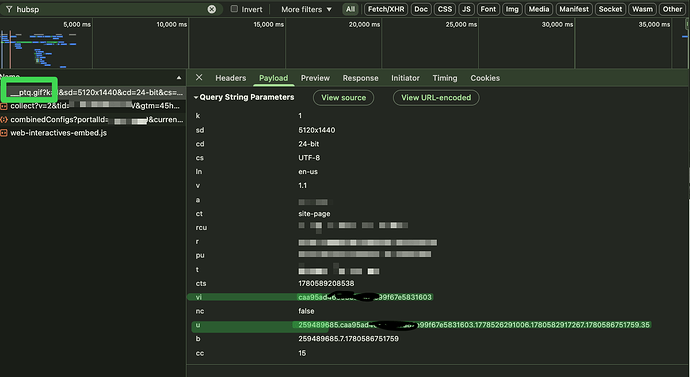
Task: Switch to the Response tab
Action: tap(360, 78)
